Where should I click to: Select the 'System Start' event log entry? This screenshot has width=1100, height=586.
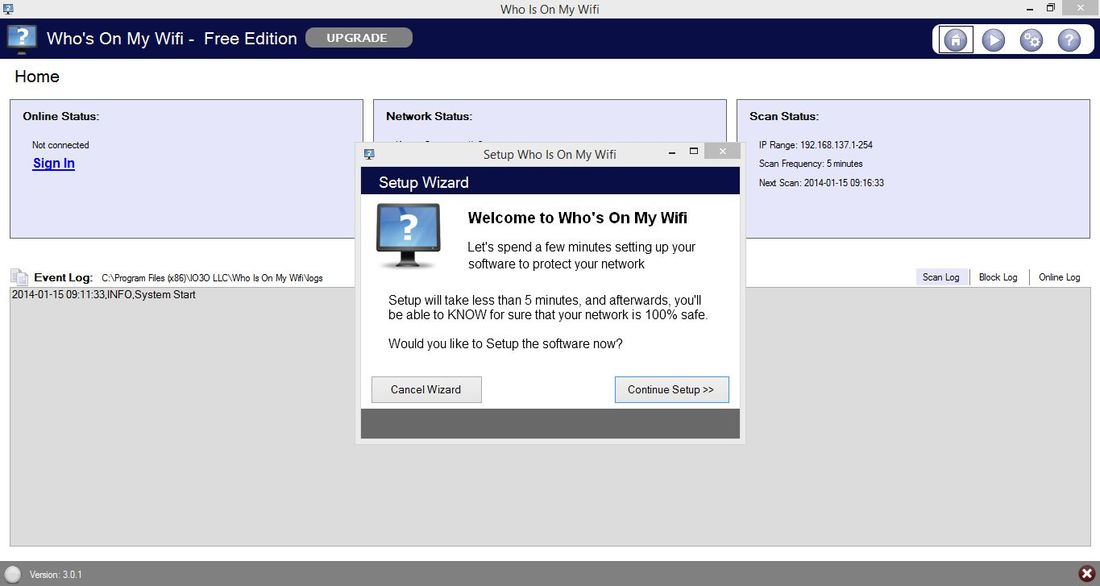coord(104,295)
